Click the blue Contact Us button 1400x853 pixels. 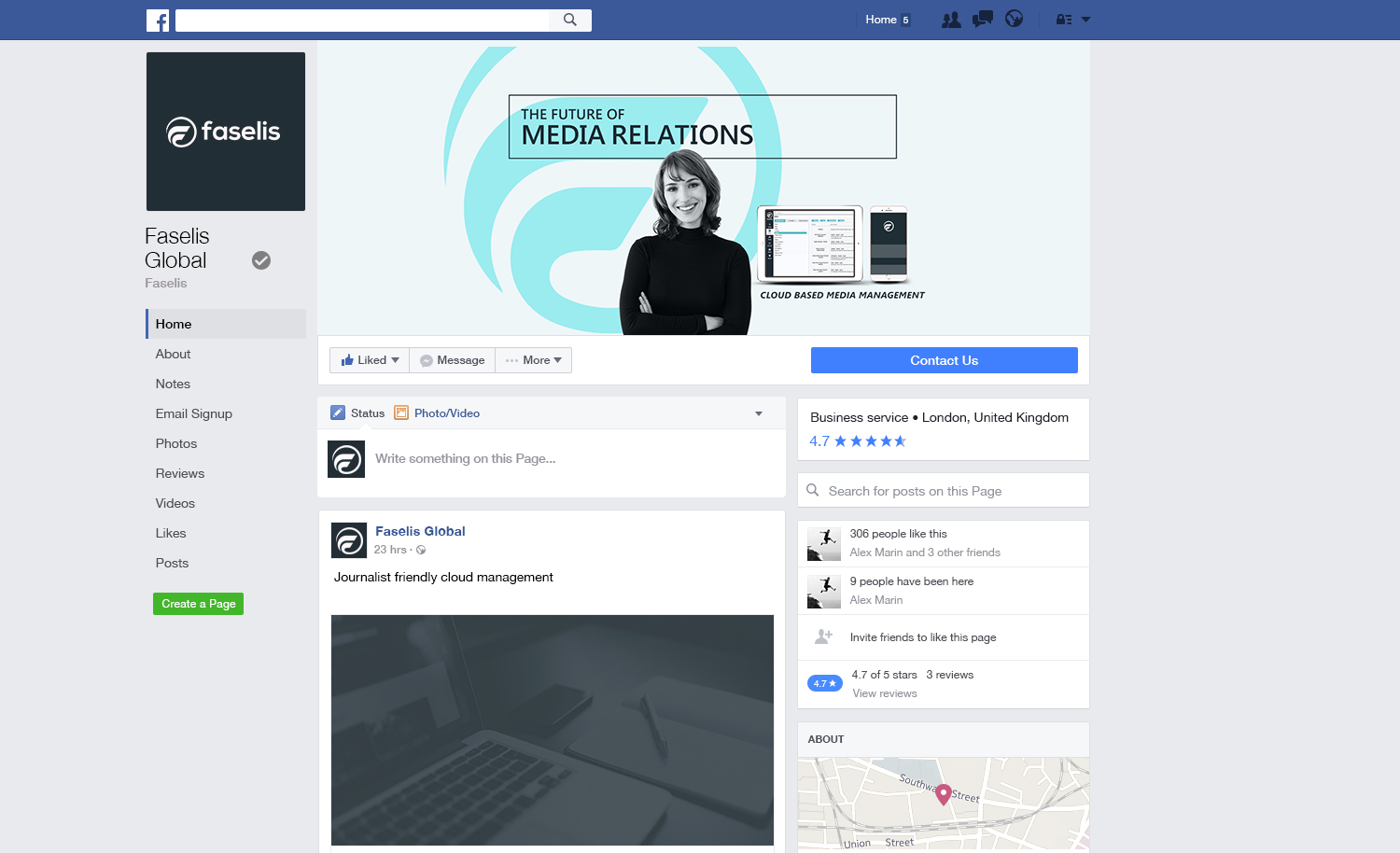pos(945,360)
